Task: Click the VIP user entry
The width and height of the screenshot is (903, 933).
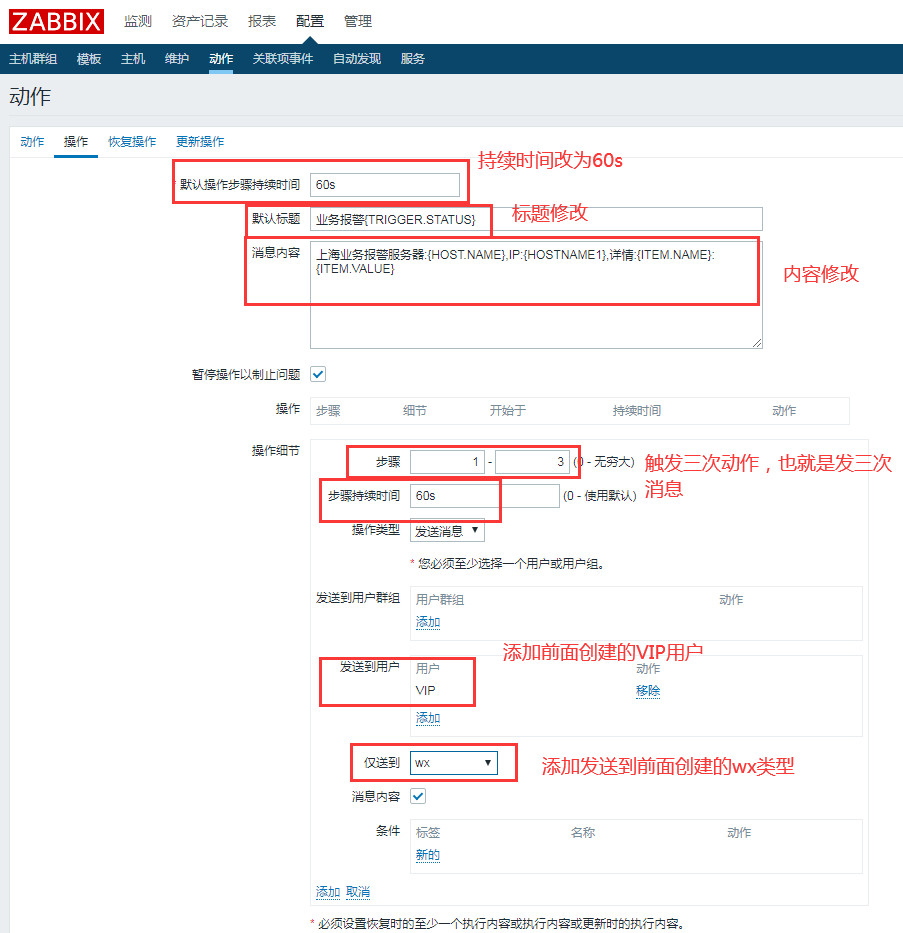Action: point(425,691)
